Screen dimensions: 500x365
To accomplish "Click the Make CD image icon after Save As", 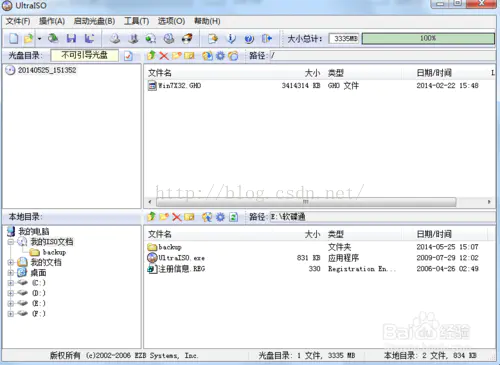I will [115, 39].
